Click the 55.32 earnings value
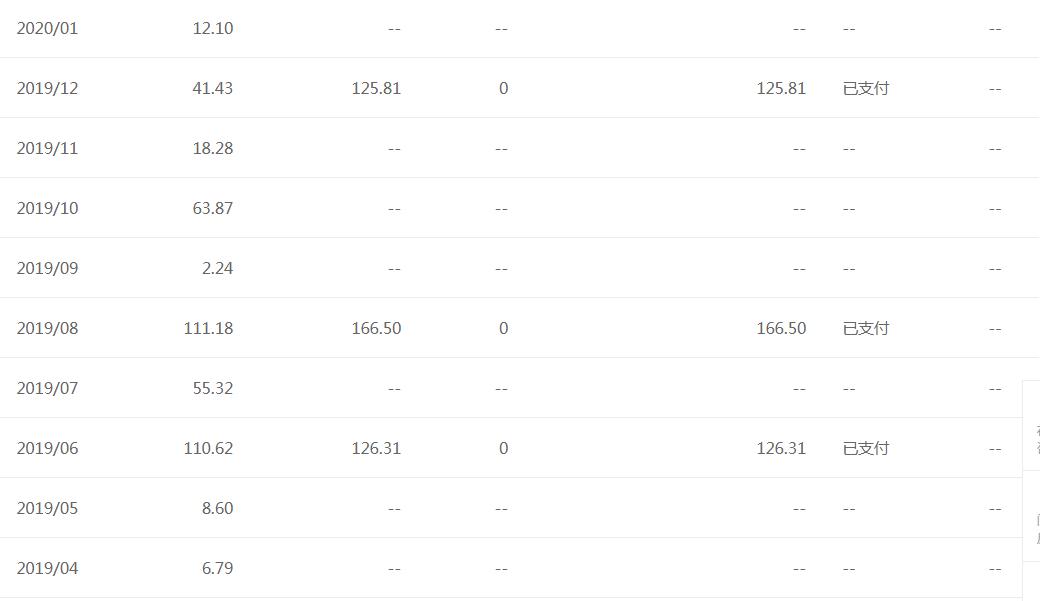Screen dimensions: 1040x601 tap(212, 388)
